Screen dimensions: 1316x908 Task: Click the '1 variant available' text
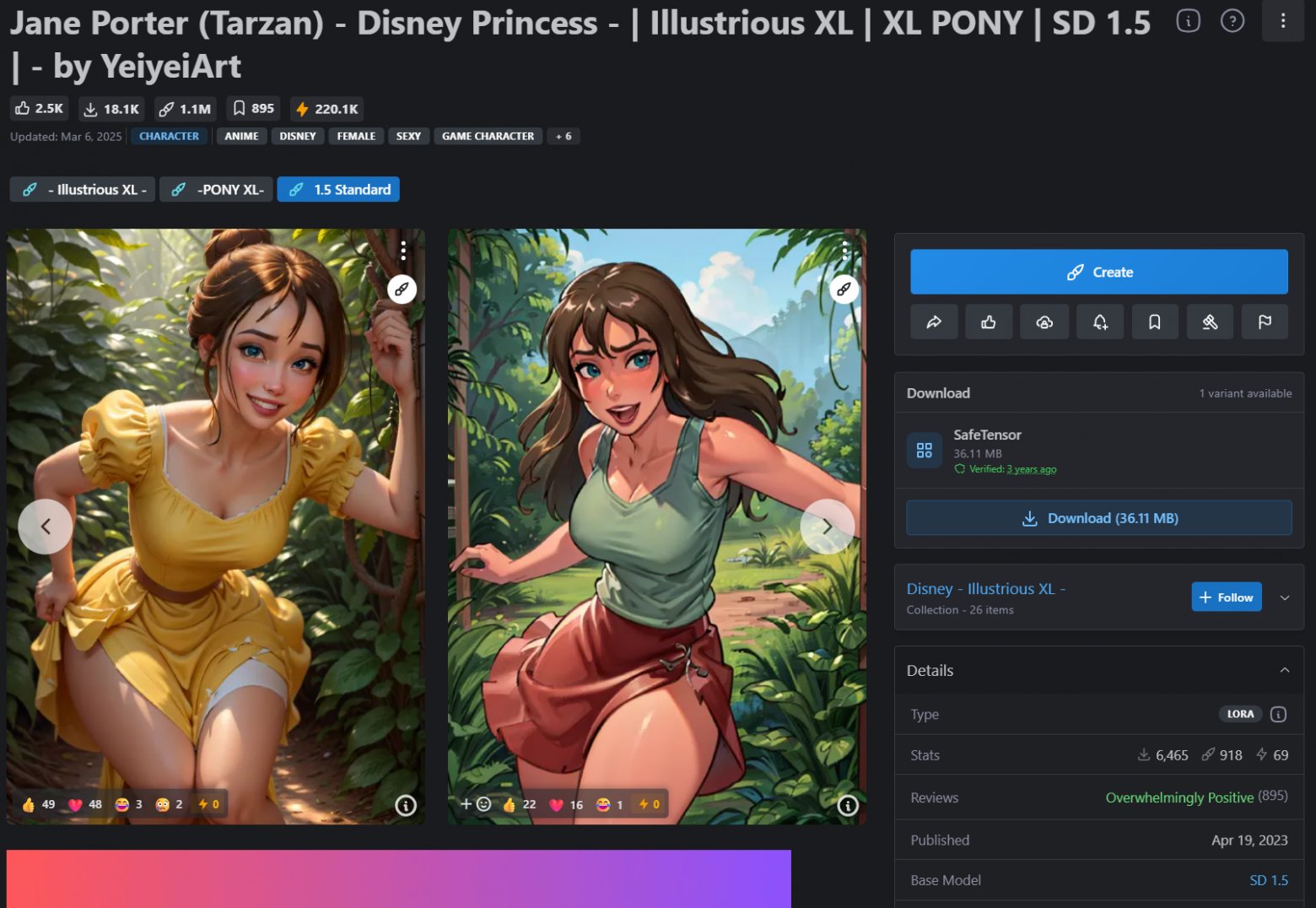(1245, 393)
